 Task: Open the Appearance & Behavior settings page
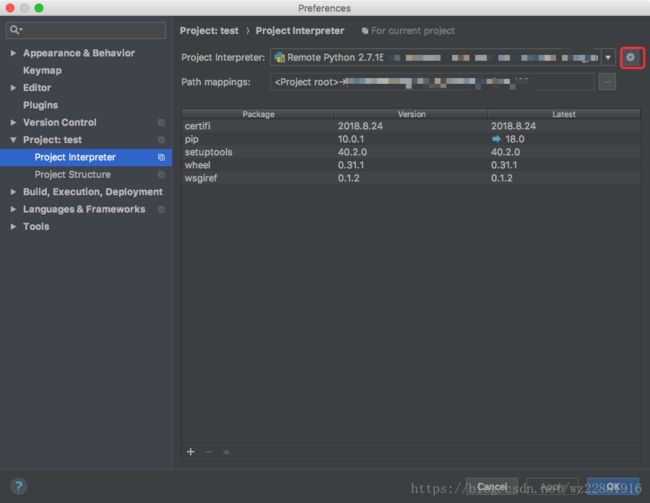tap(79, 53)
